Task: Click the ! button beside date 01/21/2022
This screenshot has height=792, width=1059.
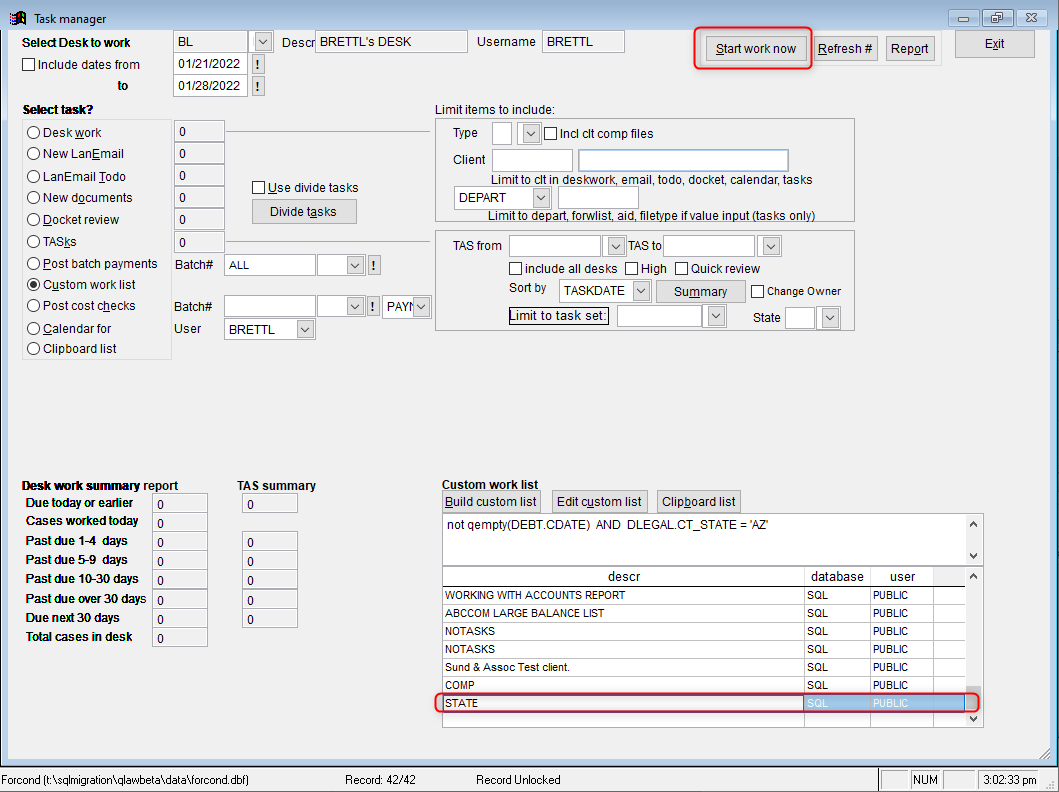Action: tap(258, 64)
